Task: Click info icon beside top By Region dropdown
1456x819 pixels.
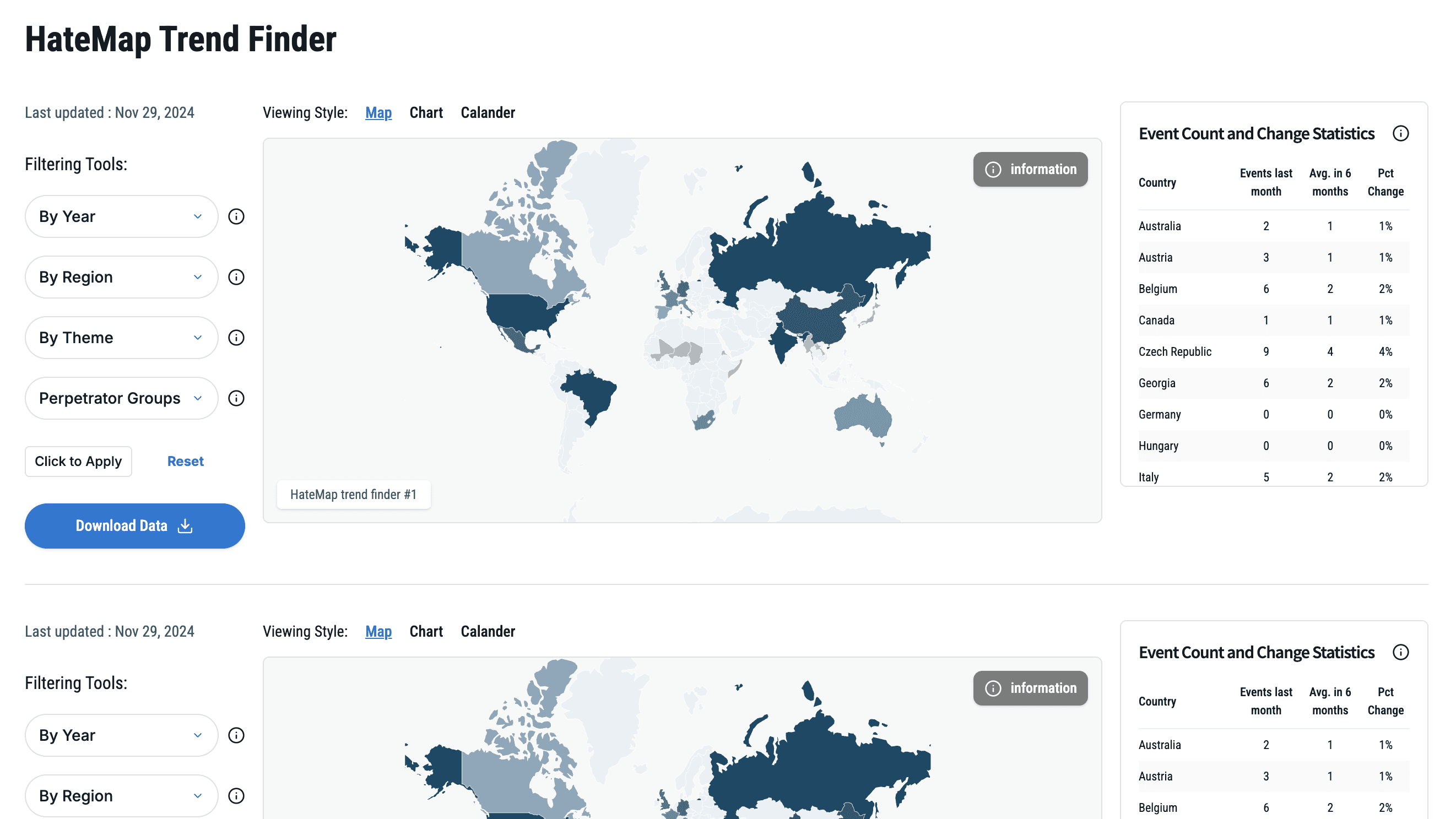Action: (236, 277)
